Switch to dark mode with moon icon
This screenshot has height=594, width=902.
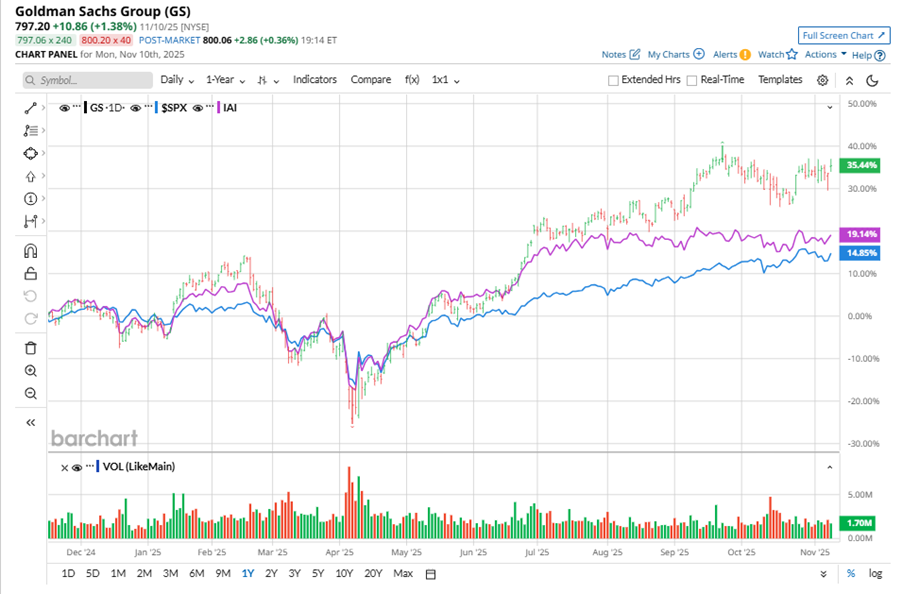872,80
